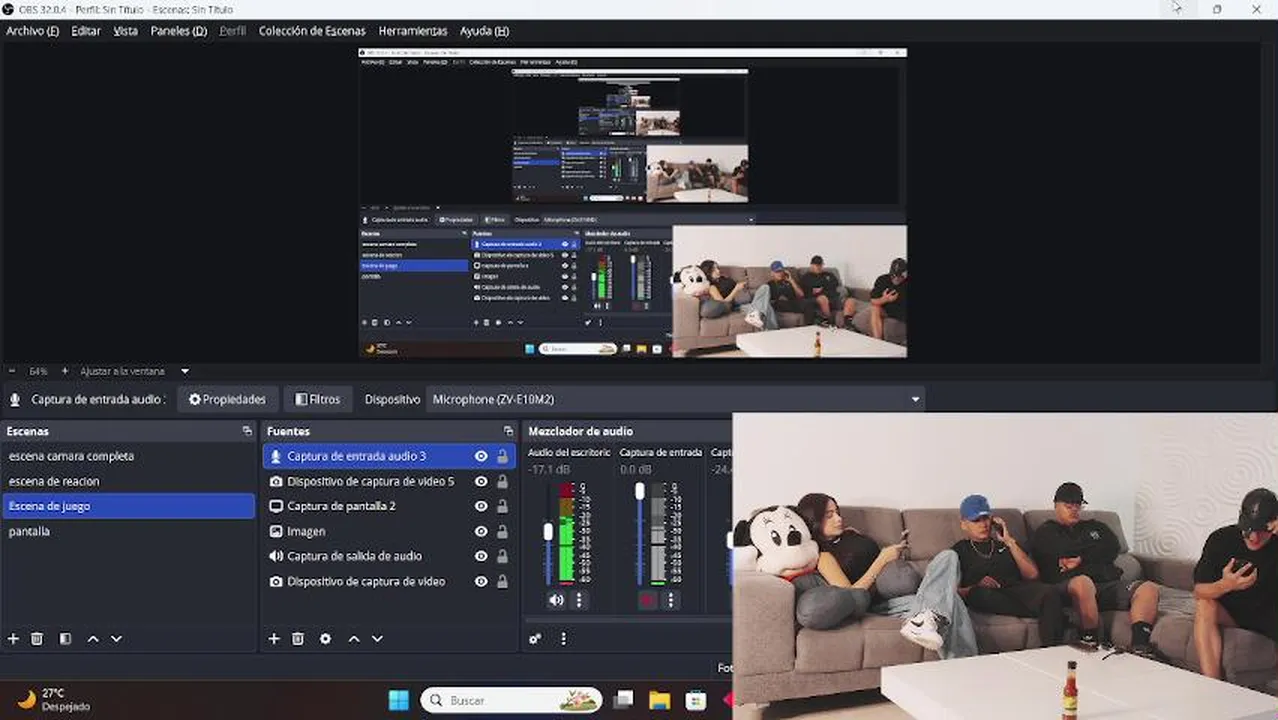Viewport: 1278px width, 720px height.
Task: Open weather widget showing 27°C
Action: pyautogui.click(x=55, y=699)
